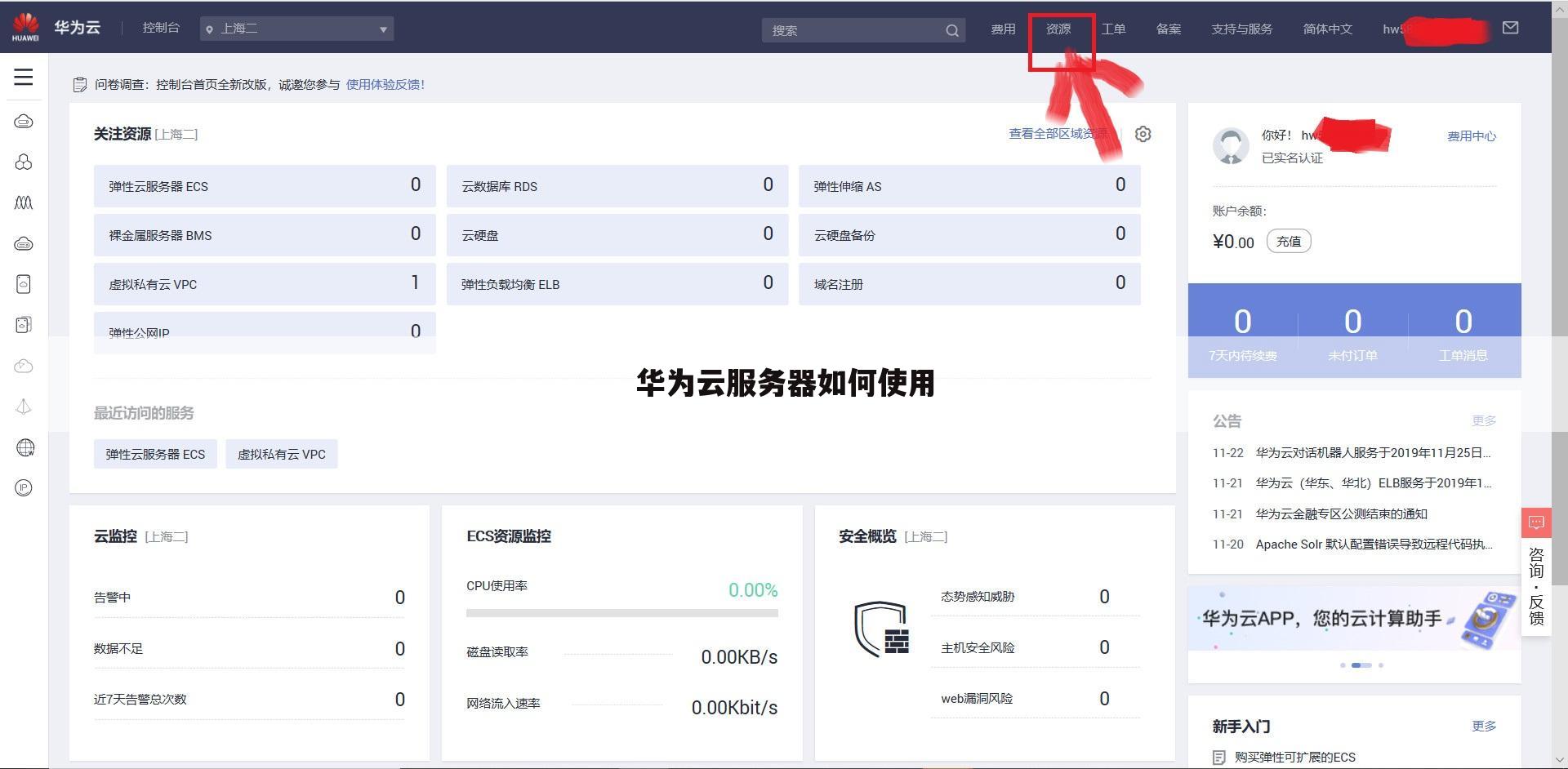Open recent service 虚拟私有云 VPC chip

click(x=282, y=454)
